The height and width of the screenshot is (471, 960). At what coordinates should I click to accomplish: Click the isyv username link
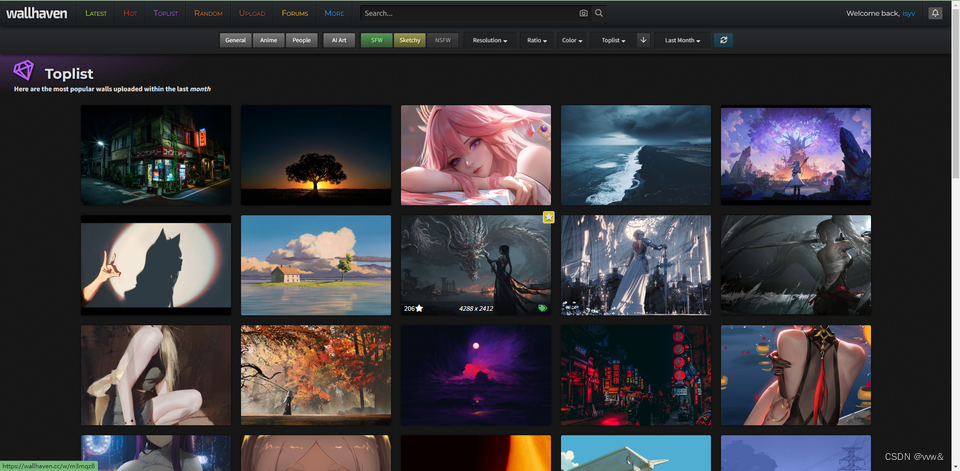coord(909,13)
